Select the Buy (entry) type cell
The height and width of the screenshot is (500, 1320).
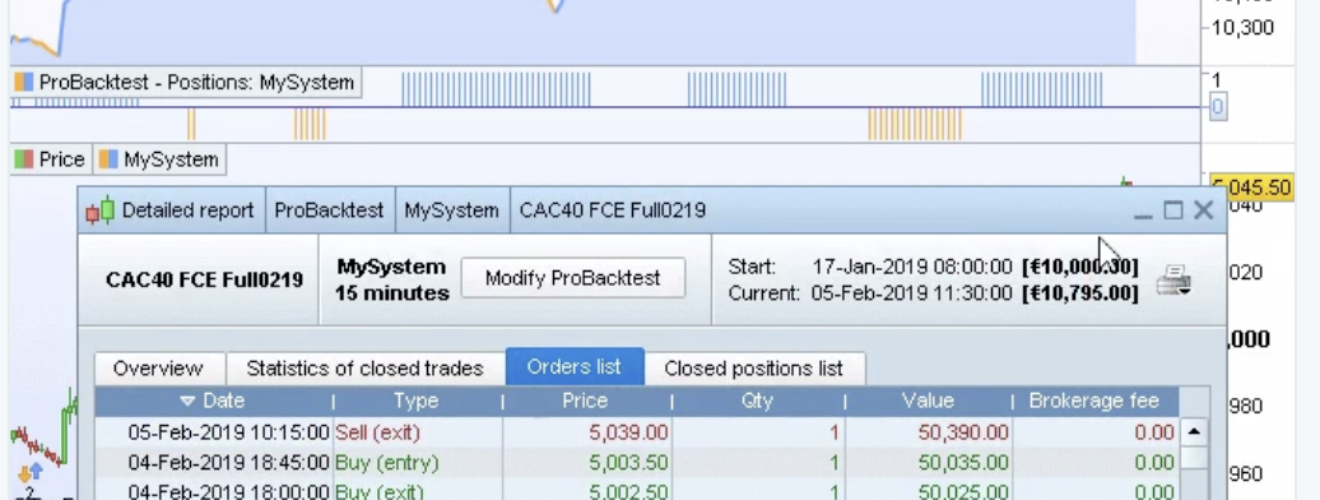click(386, 463)
